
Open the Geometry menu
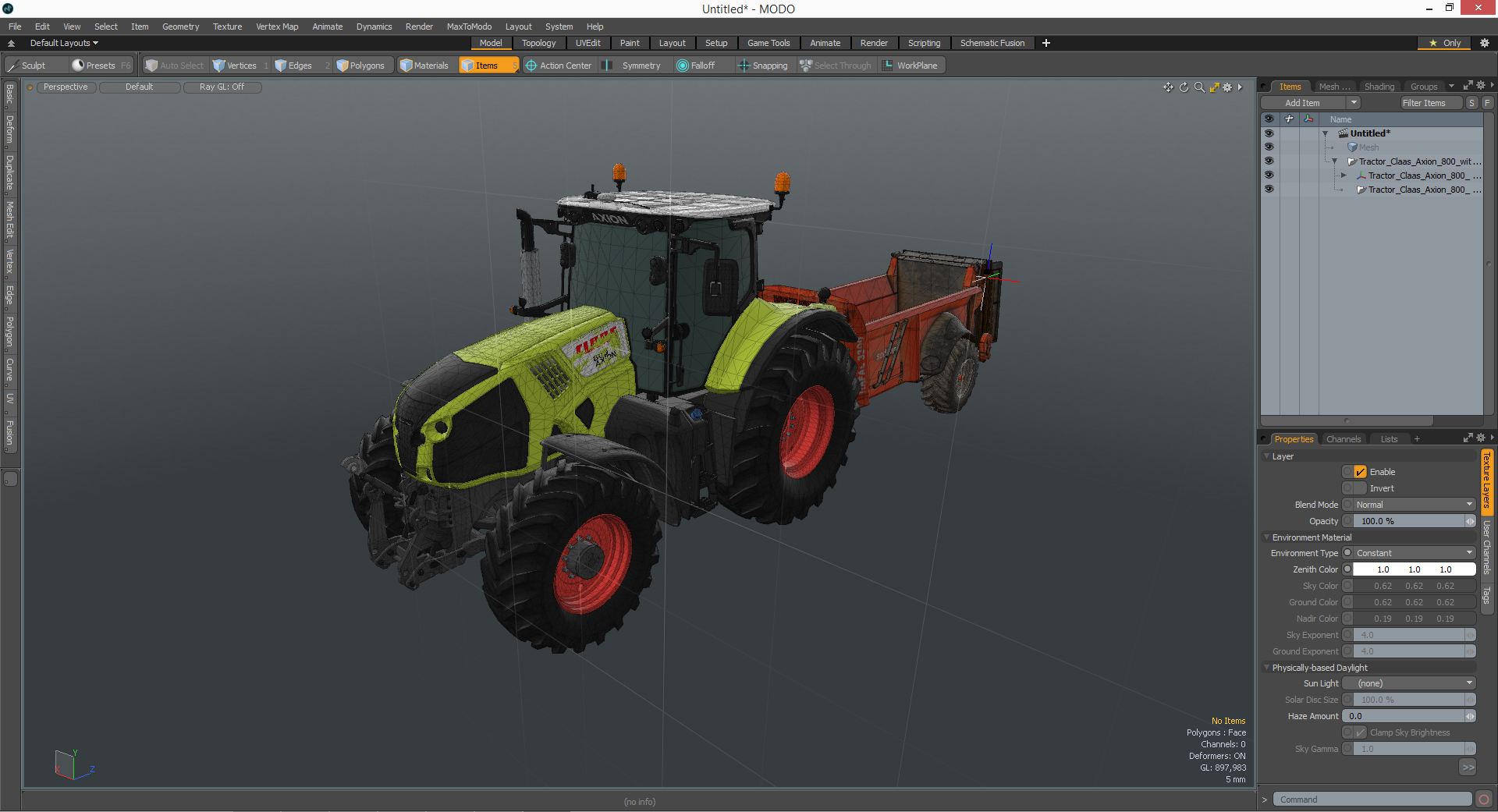(180, 27)
